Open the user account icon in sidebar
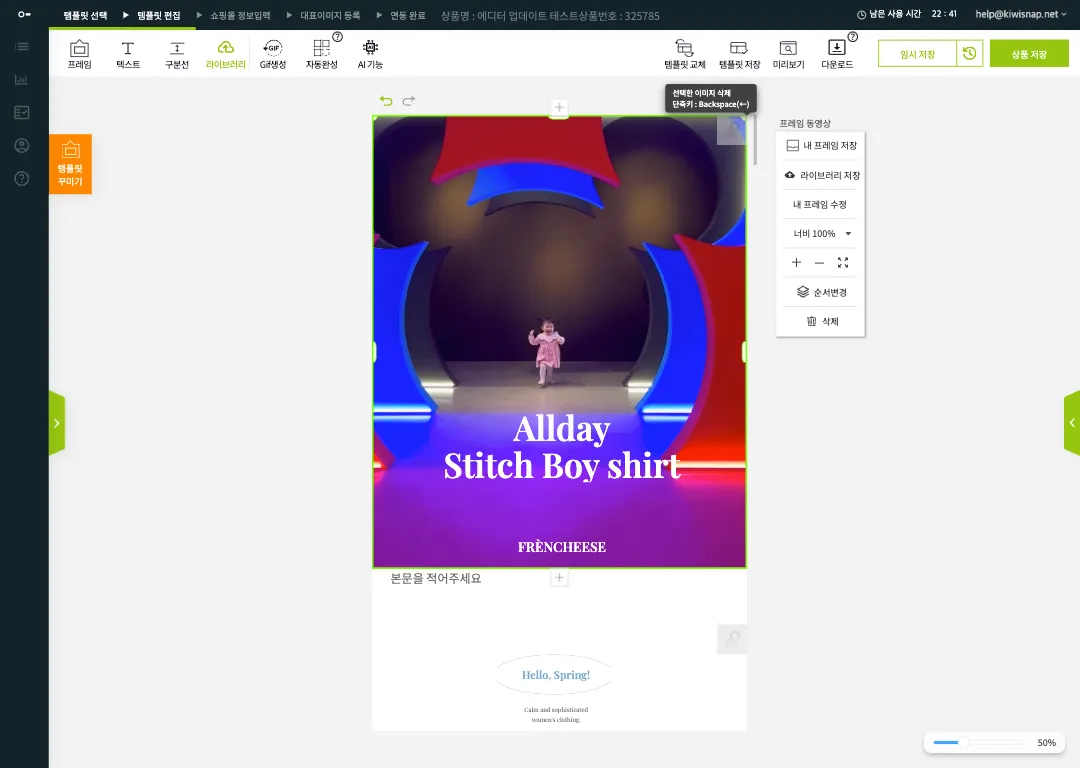Screen dimensions: 1080x768 tap(22, 145)
